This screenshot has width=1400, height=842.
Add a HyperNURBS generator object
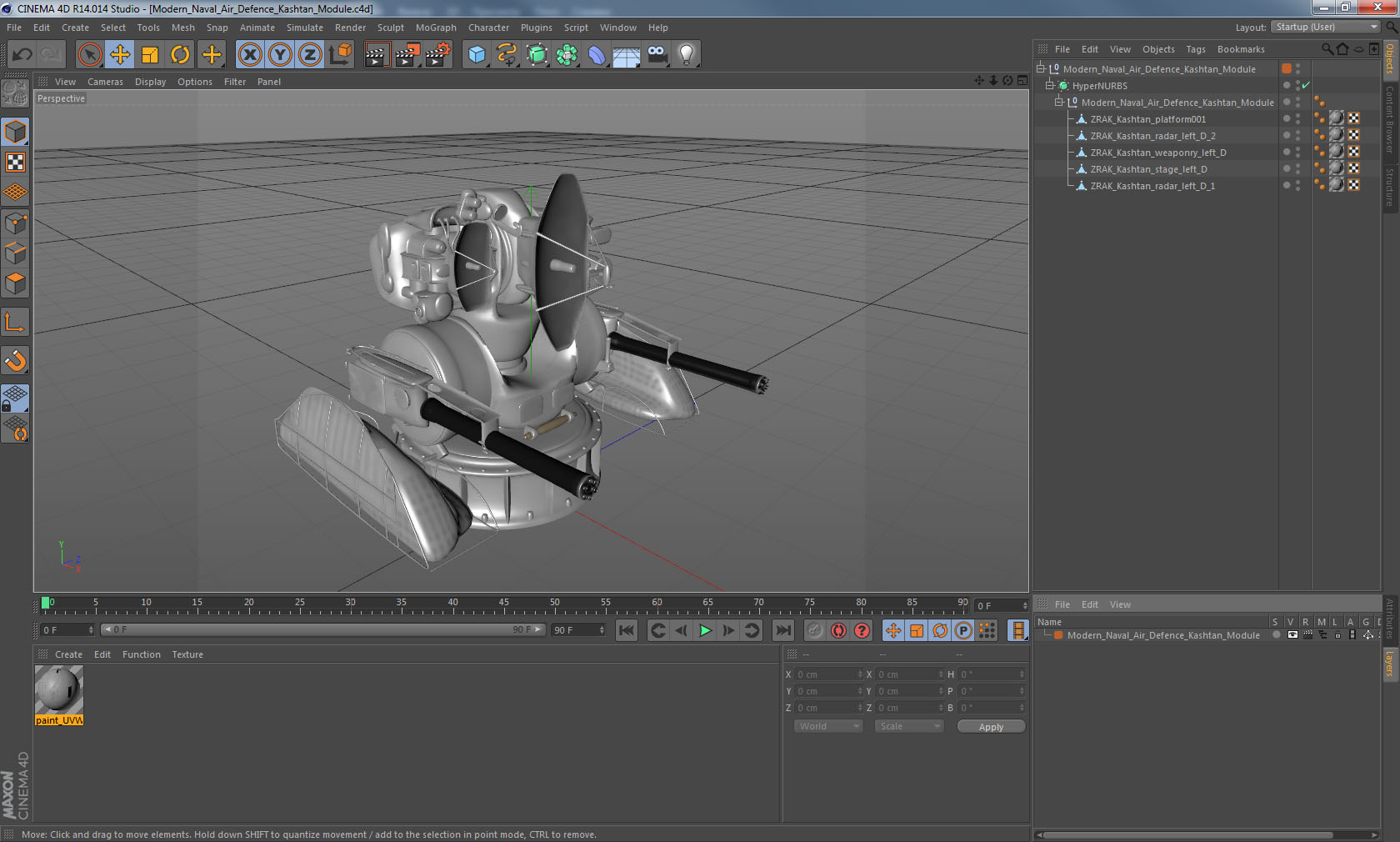point(537,55)
